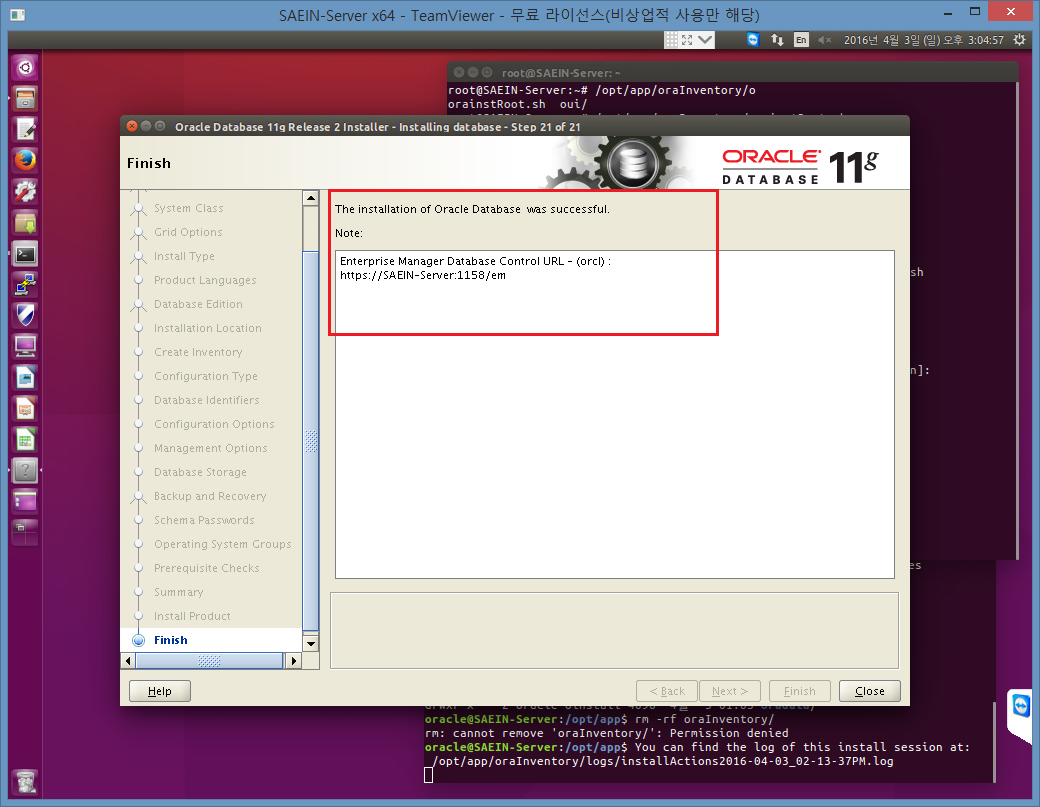Select the Install Product step
The width and height of the screenshot is (1040, 807).
pyautogui.click(x=192, y=616)
